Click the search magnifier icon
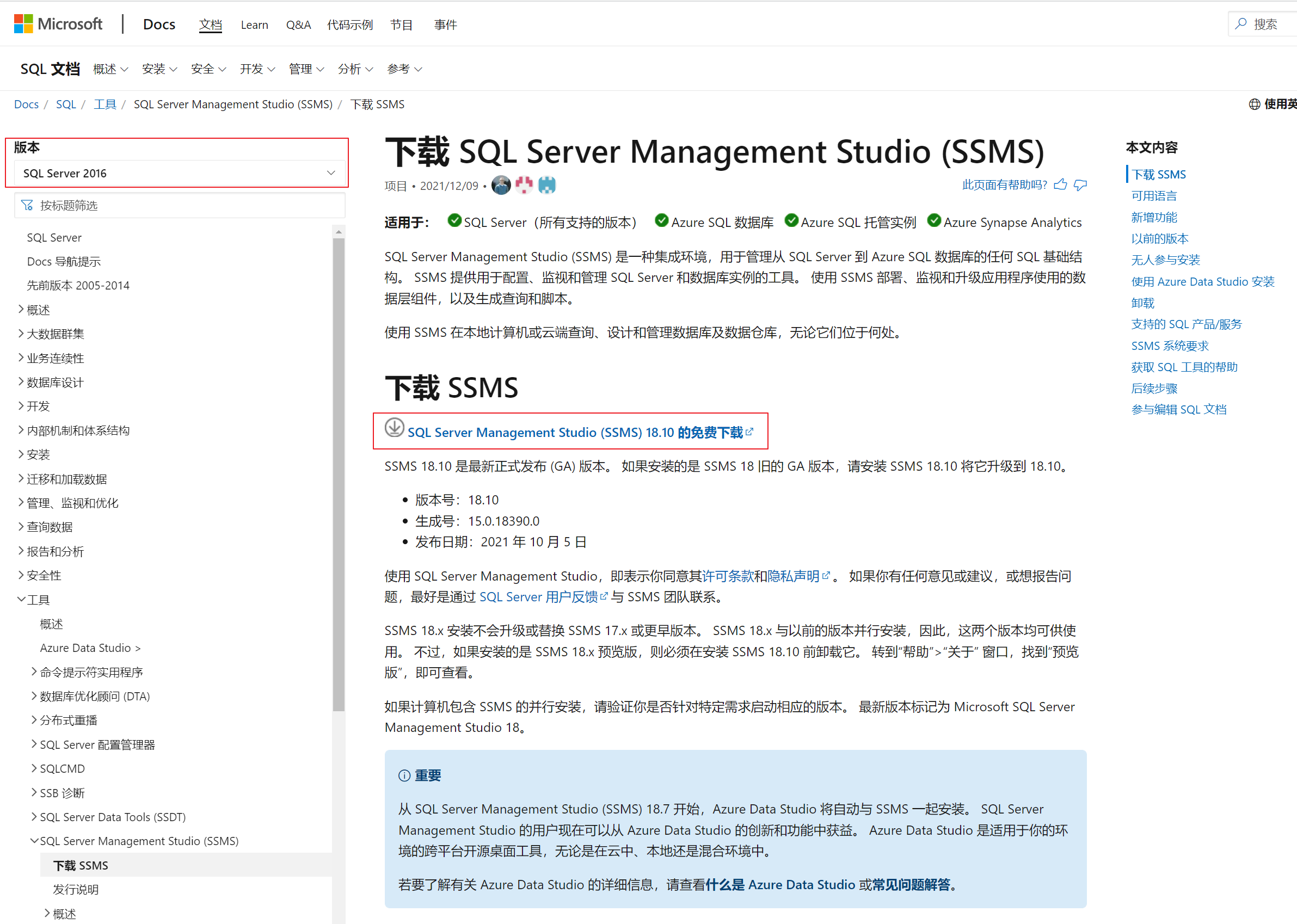 [x=1240, y=24]
